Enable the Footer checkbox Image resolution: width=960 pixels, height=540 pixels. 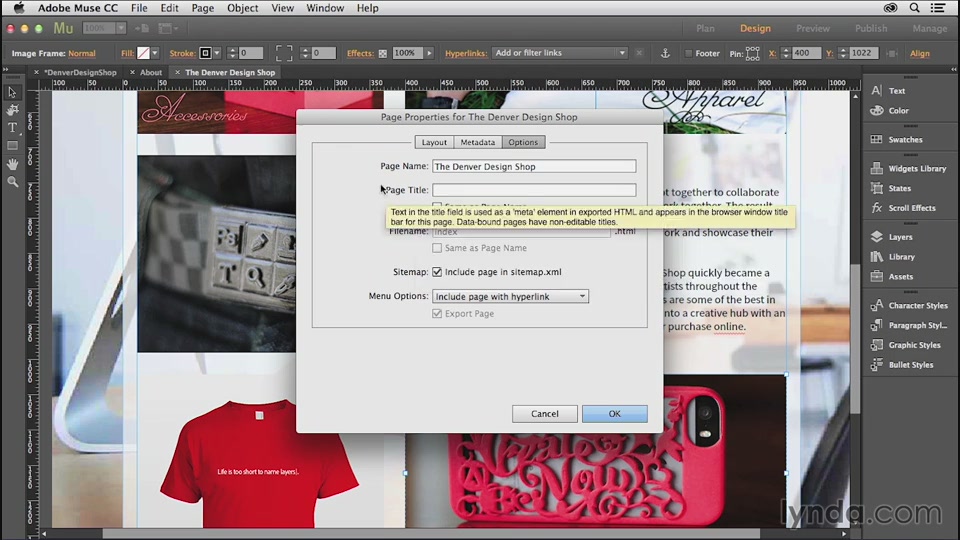tap(688, 53)
